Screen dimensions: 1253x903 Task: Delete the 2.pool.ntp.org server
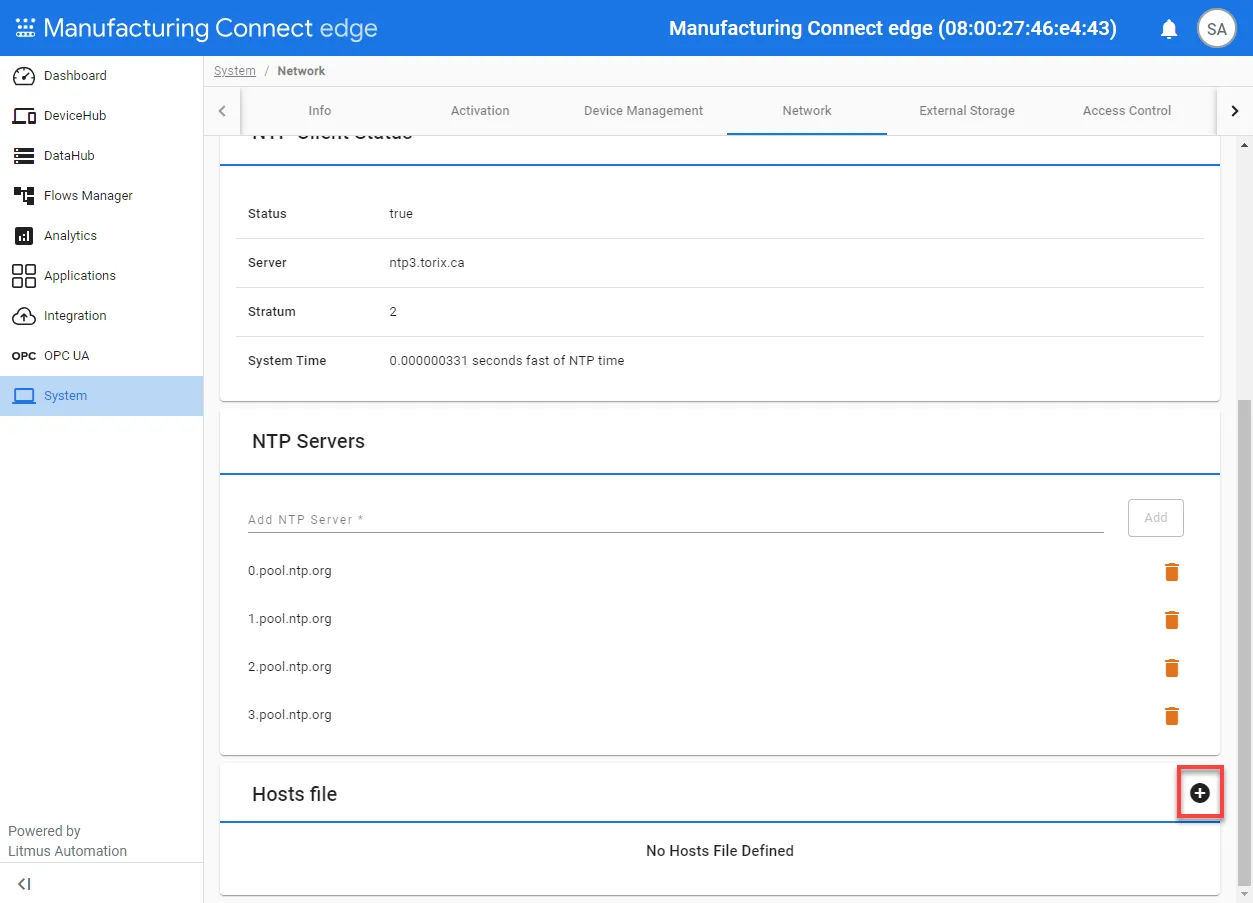pyautogui.click(x=1172, y=668)
